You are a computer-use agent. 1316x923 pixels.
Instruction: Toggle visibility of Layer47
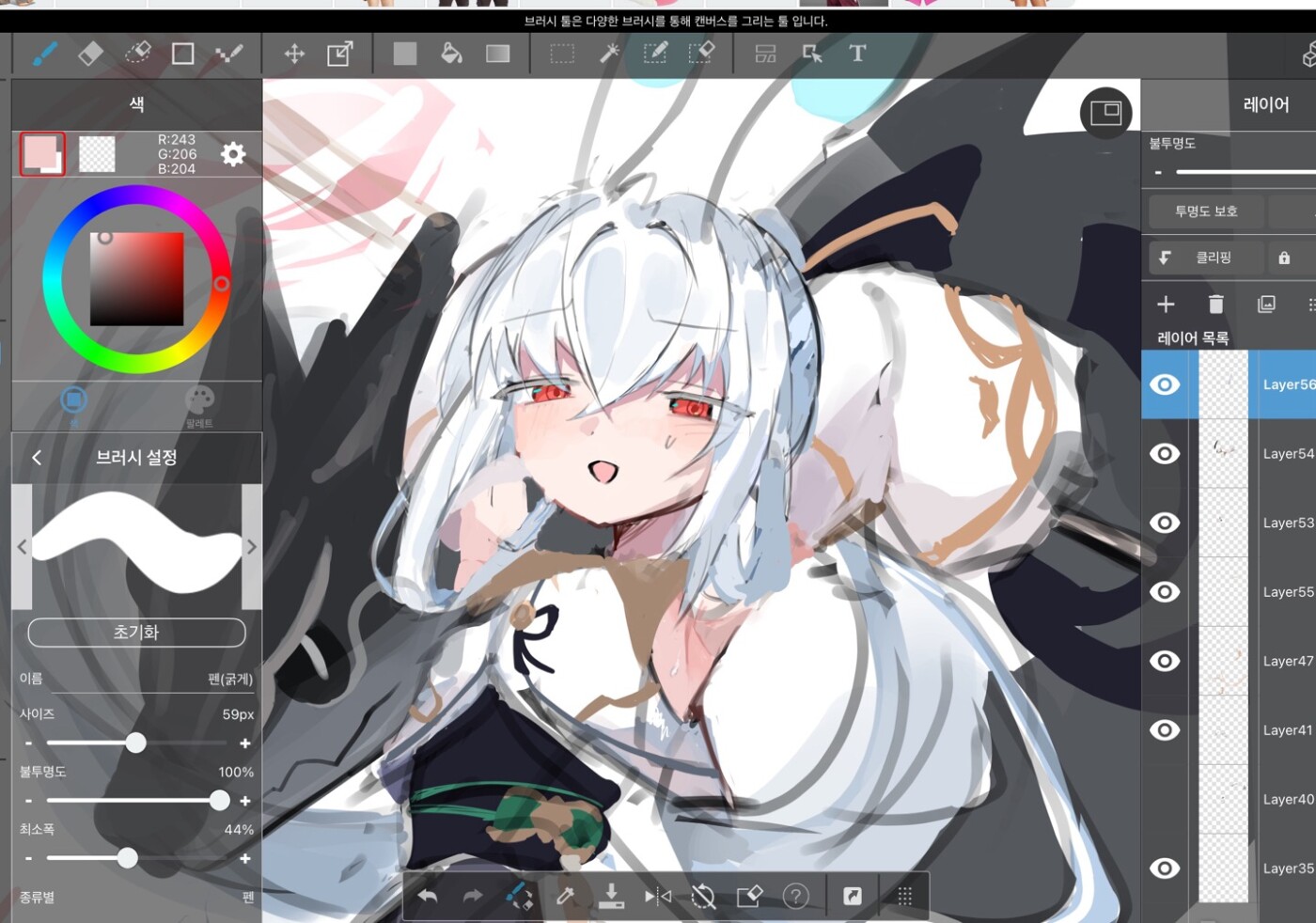click(1165, 661)
